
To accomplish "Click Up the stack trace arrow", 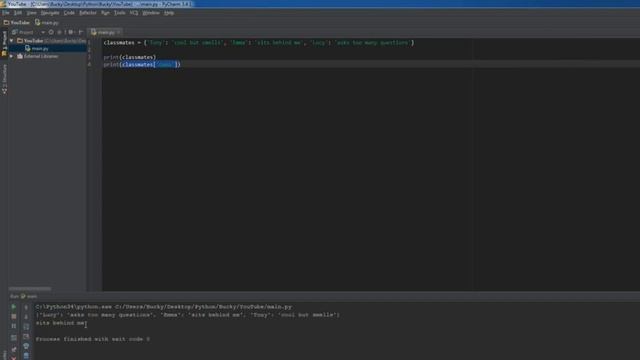I will click(26, 307).
